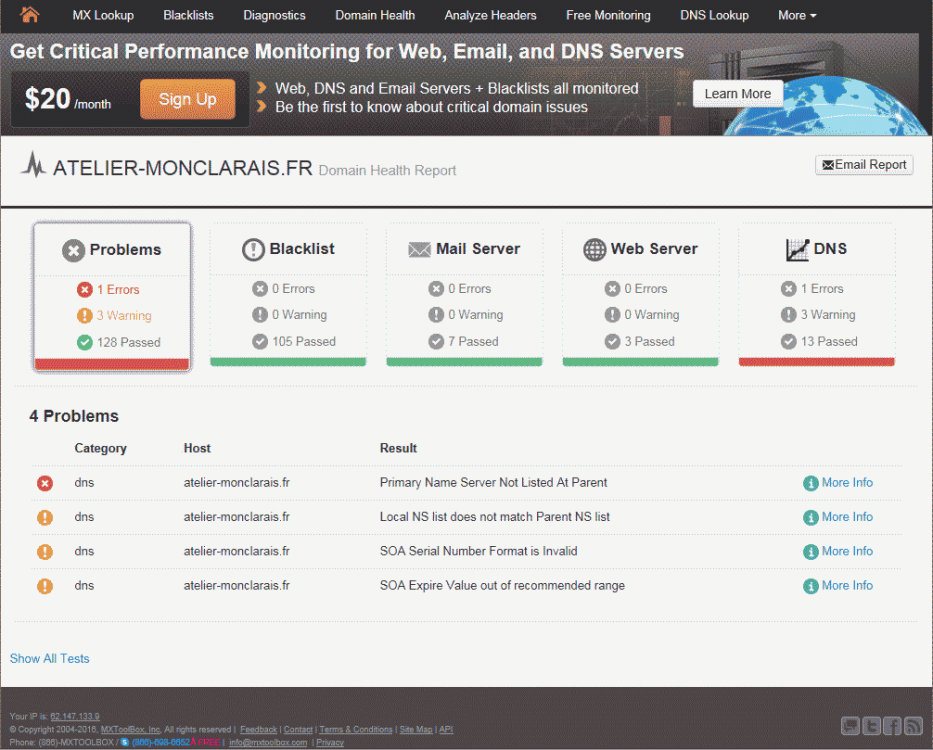The image size is (933, 750).
Task: Click the DNS chart icon
Action: coord(797,250)
